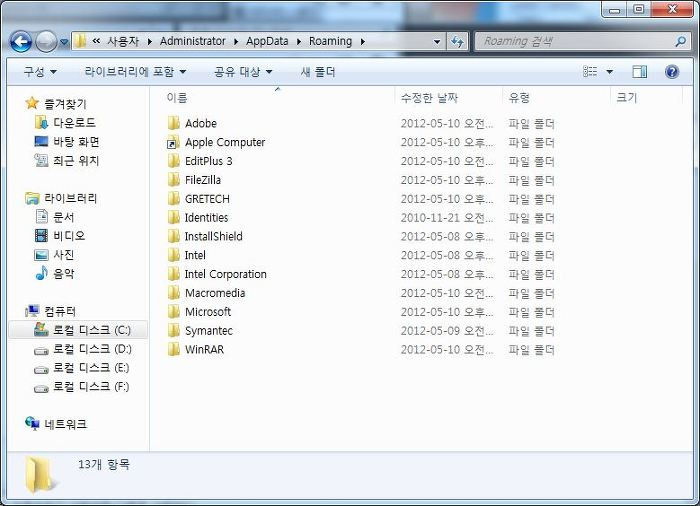Click the folder icon in the address bar
The image size is (700, 506).
(x=80, y=41)
